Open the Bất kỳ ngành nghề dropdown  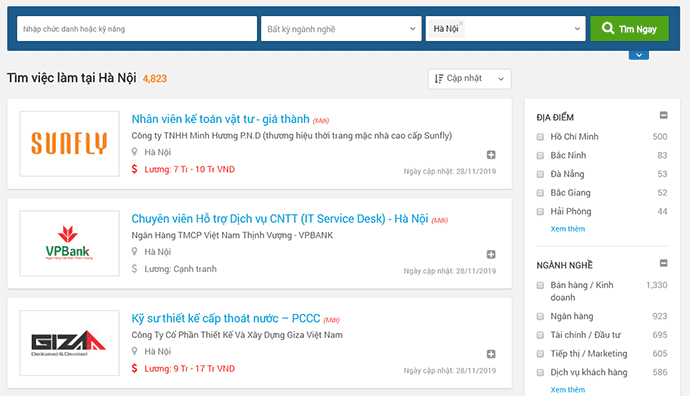(x=341, y=29)
